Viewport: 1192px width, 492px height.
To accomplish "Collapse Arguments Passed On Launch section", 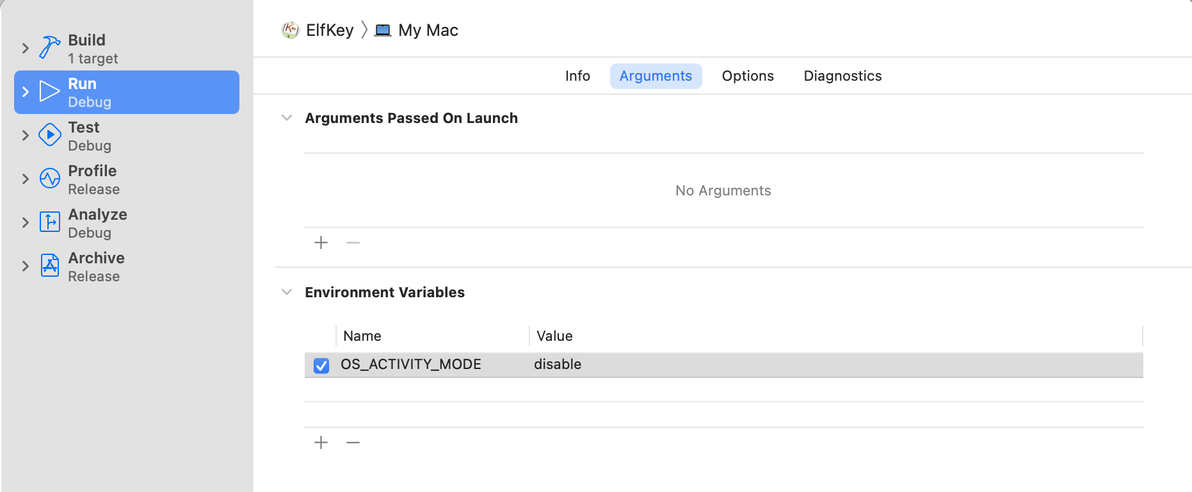I will tap(287, 118).
